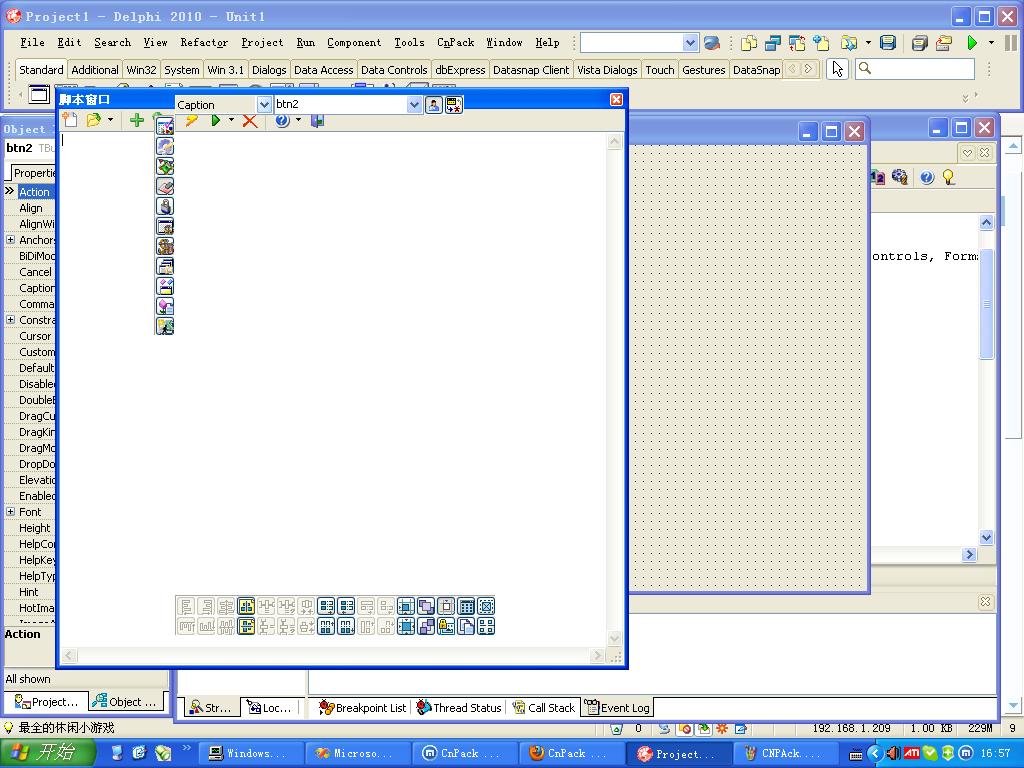Expand the Font property node
Screen dimensions: 1024x768
(10, 512)
